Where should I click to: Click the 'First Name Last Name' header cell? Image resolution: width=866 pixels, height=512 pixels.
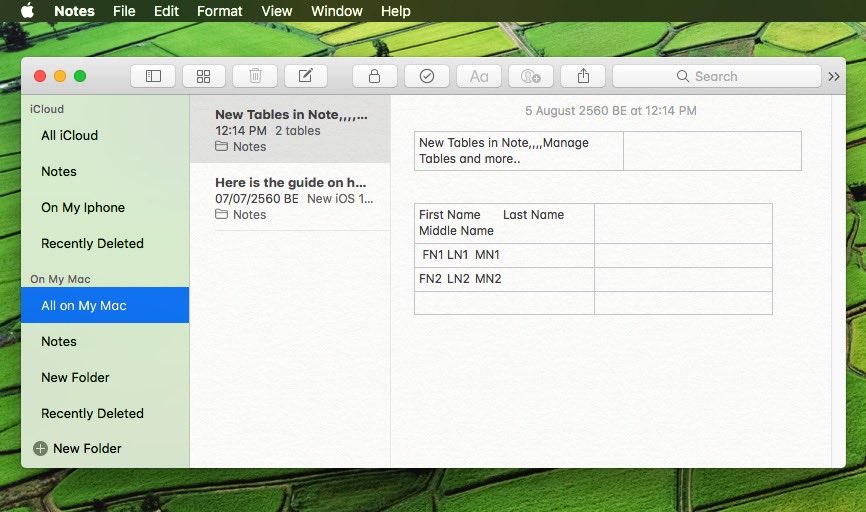click(x=504, y=223)
